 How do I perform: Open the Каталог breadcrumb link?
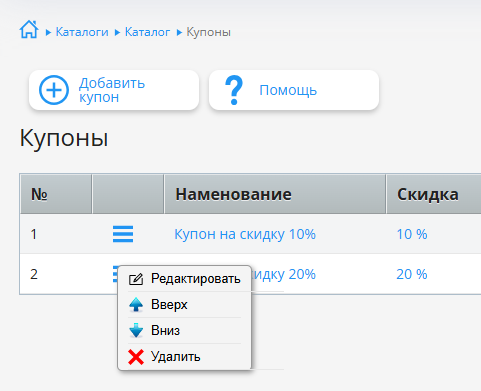(x=147, y=32)
